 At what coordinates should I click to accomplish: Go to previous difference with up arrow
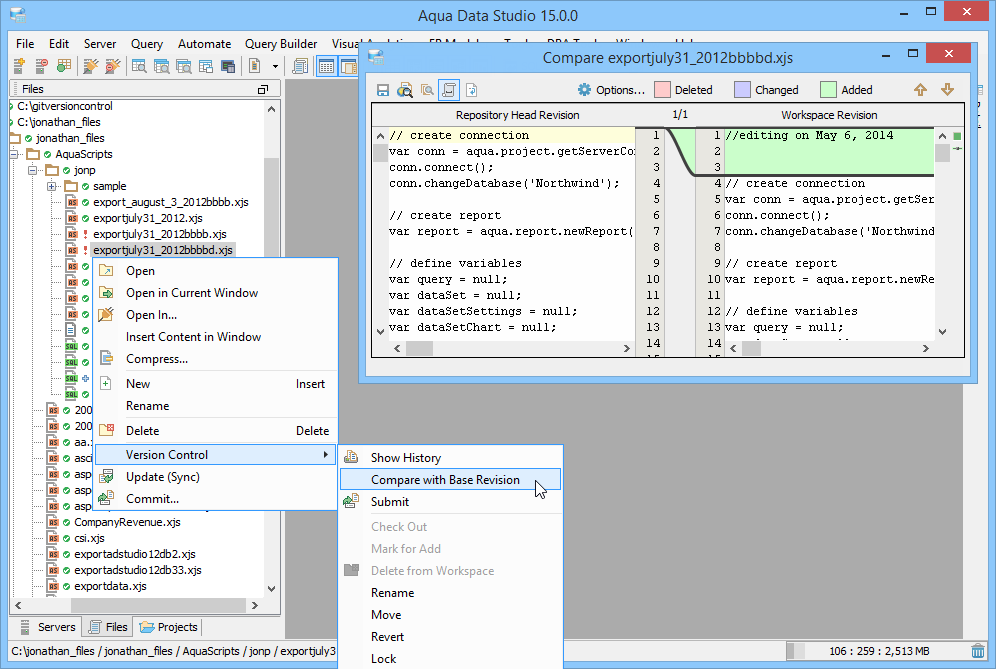point(920,90)
